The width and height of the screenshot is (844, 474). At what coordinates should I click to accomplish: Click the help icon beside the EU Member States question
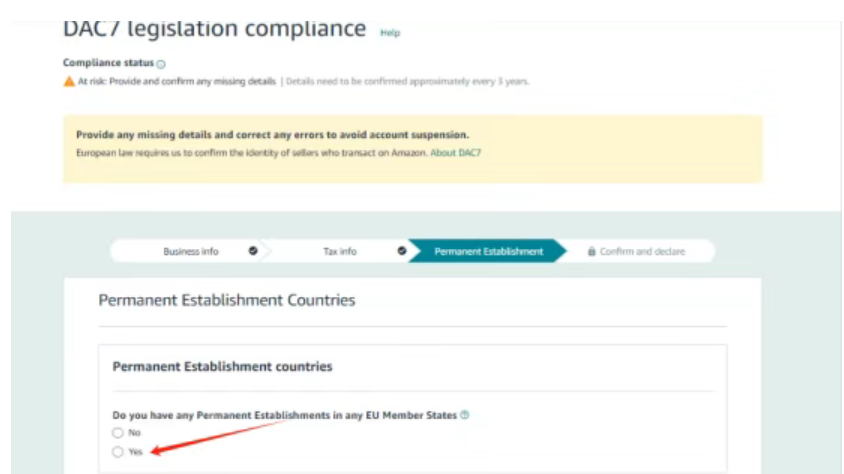[465, 415]
